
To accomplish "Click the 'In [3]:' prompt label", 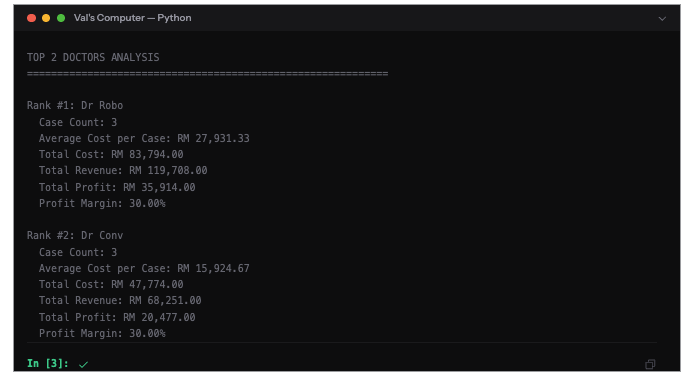I will coord(48,363).
